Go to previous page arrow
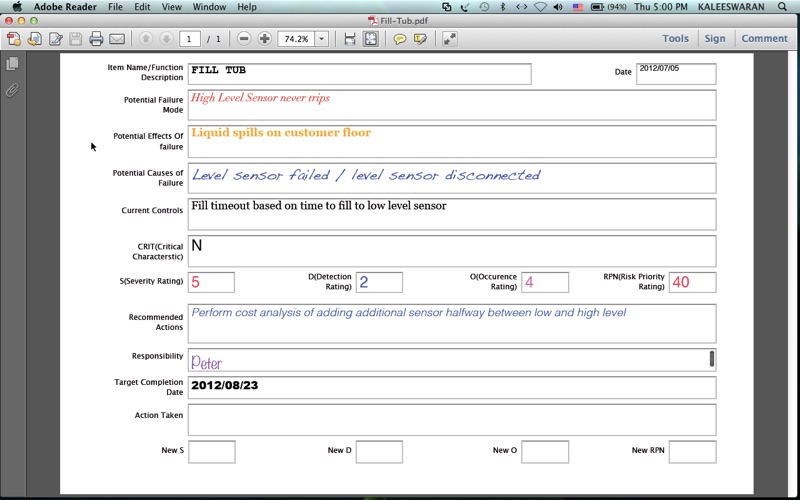 pyautogui.click(x=145, y=39)
